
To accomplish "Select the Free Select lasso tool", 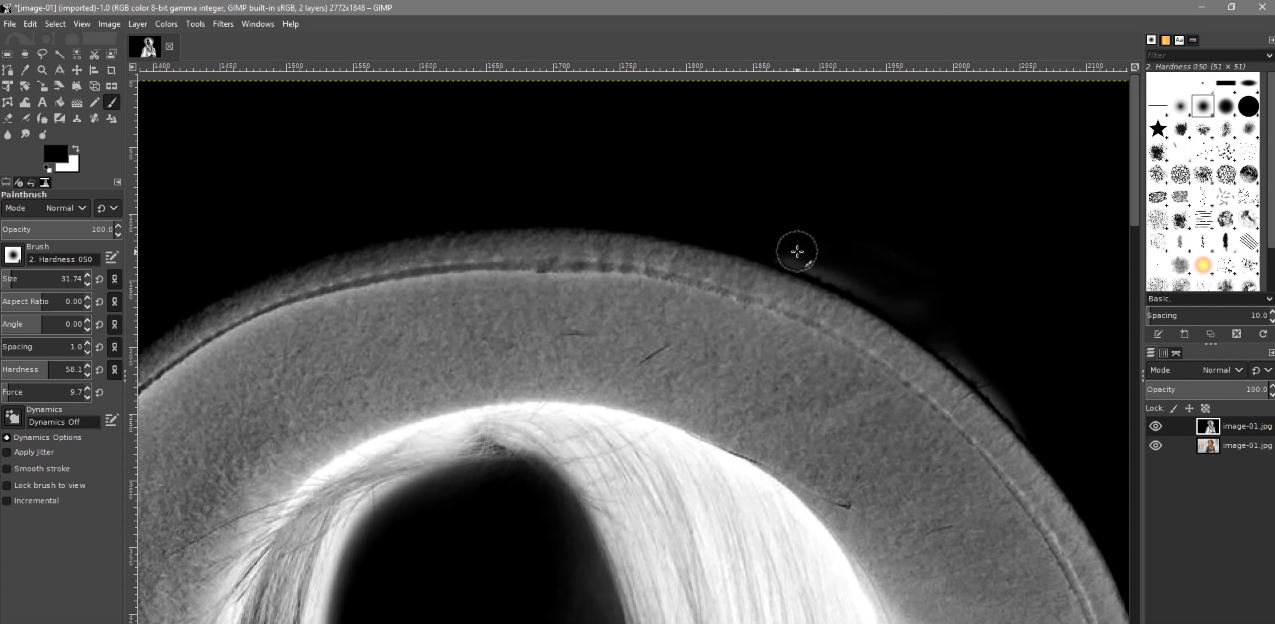I will pyautogui.click(x=42, y=54).
